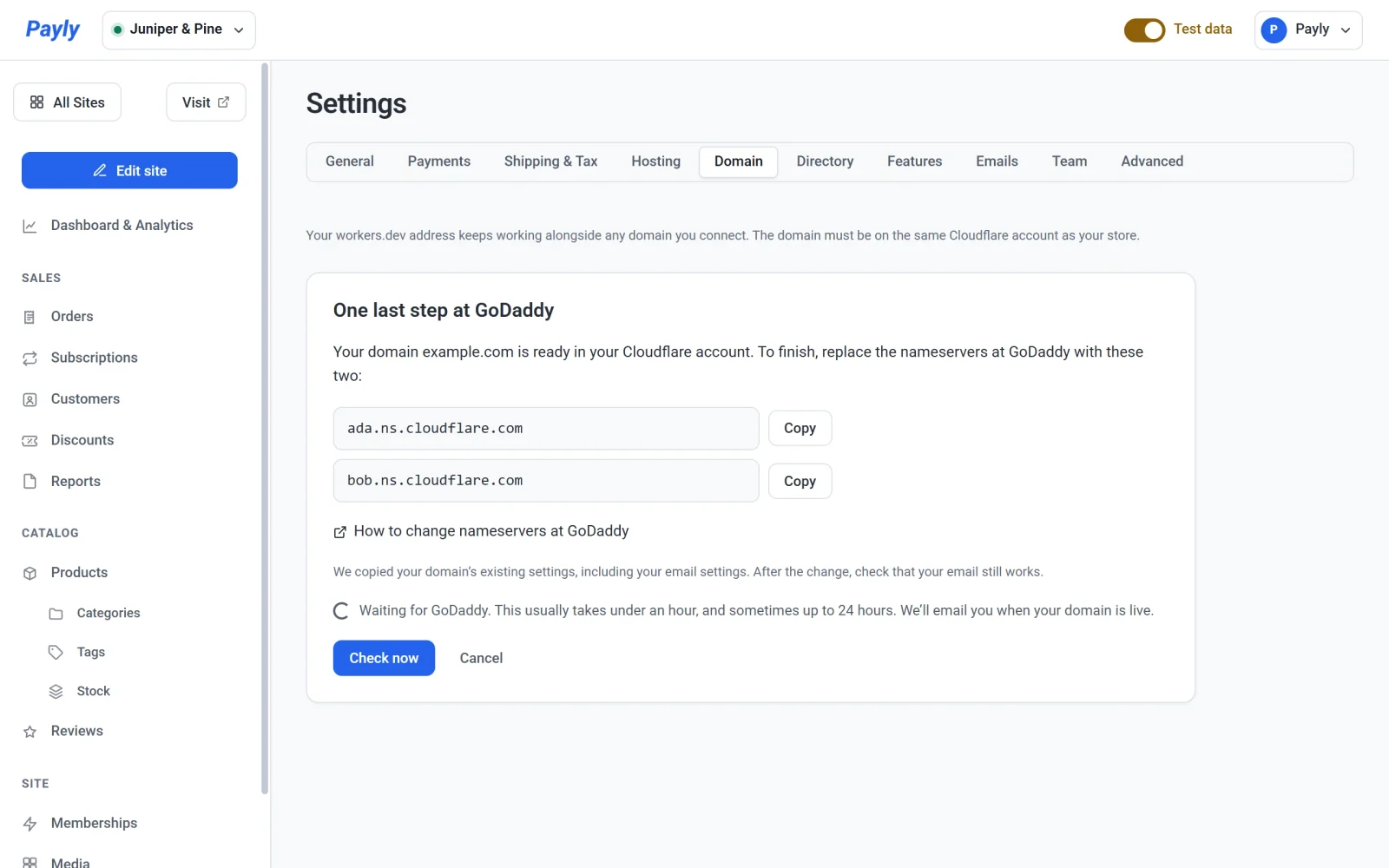Open the Directory tab
Viewport: 1389px width, 868px height.
coord(825,161)
